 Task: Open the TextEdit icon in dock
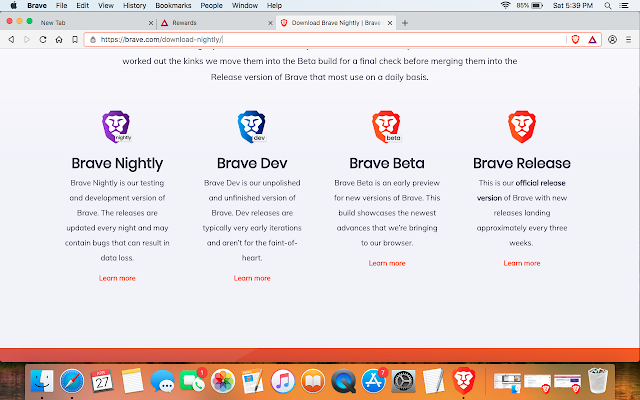pyautogui.click(x=434, y=381)
